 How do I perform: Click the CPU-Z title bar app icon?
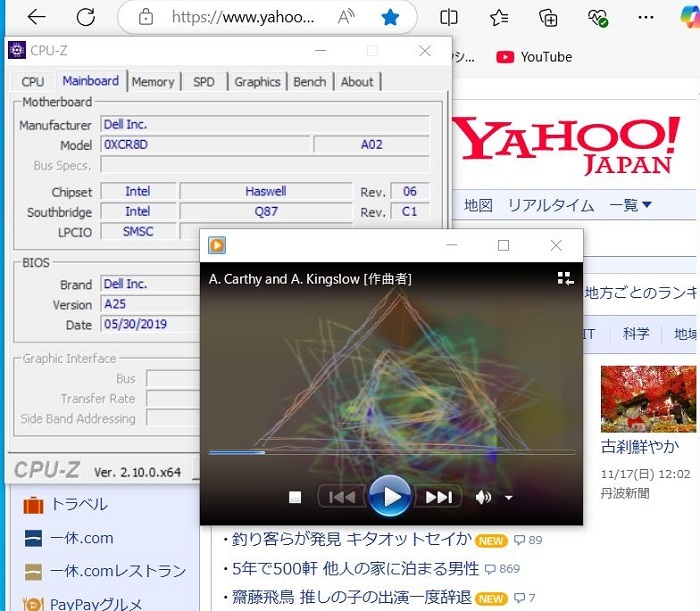(x=17, y=50)
